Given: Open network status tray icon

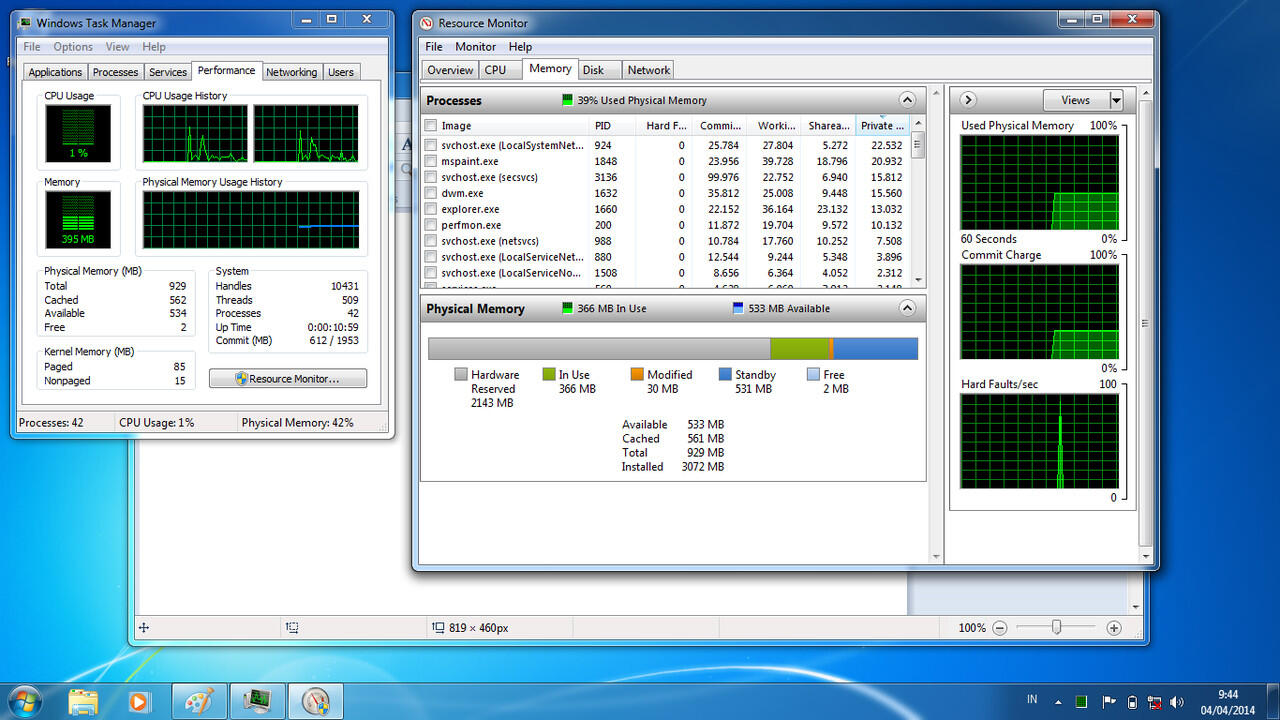Looking at the screenshot, I should pos(1155,702).
